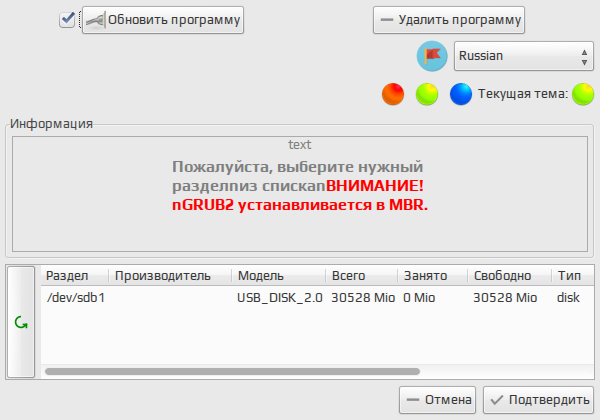Click the green refresh arrow button

(21, 322)
